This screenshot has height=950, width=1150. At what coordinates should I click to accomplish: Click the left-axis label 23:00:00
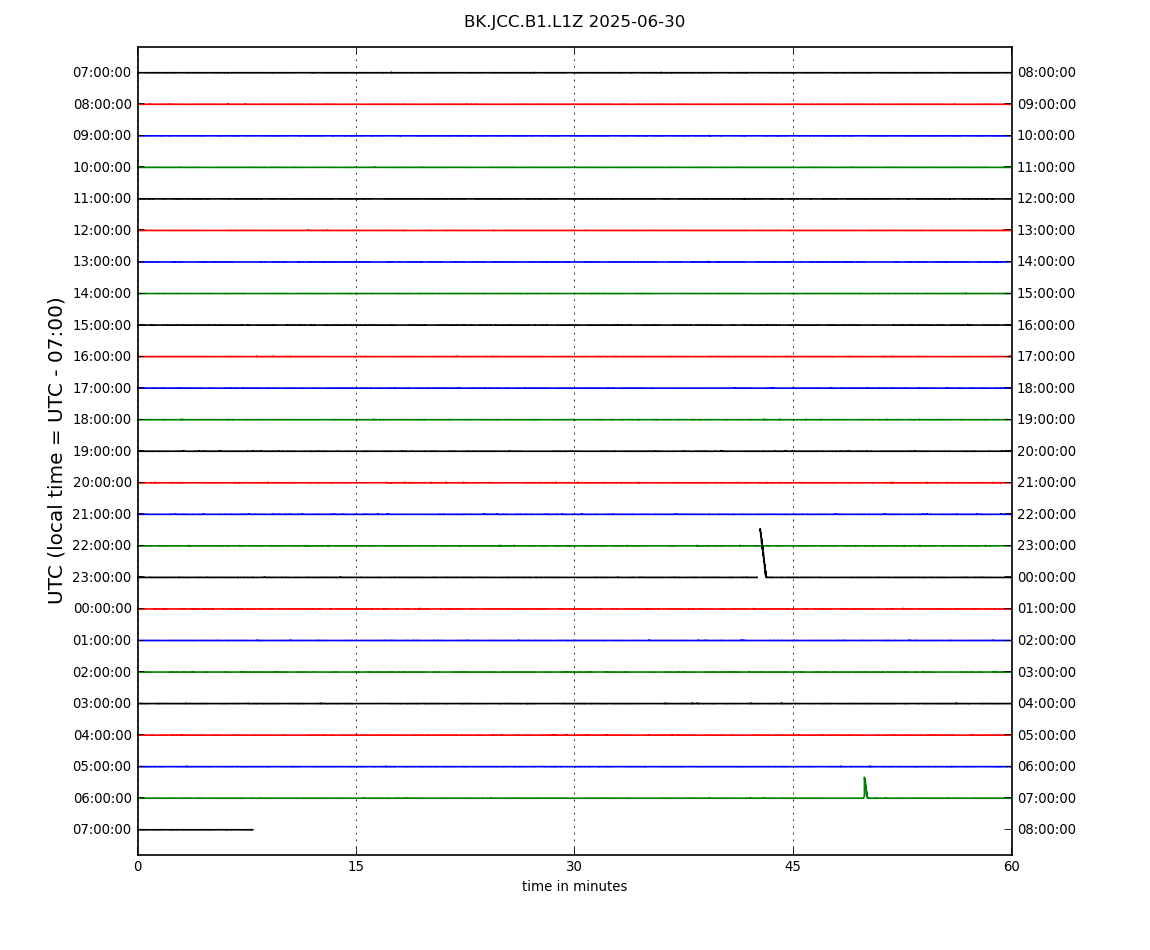click(103, 577)
